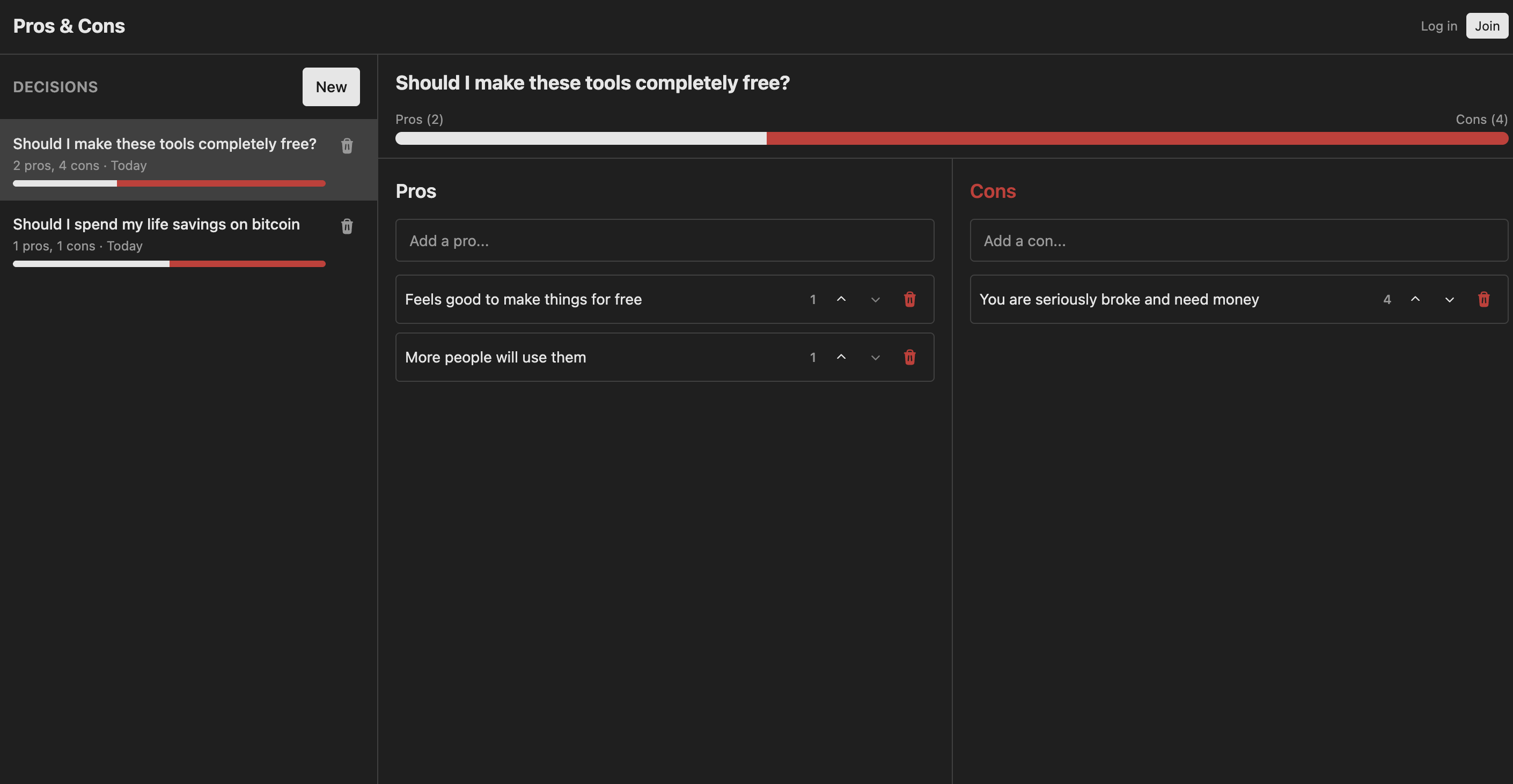Image resolution: width=1513 pixels, height=784 pixels.
Task: Select the bitcoin life savings decision
Action: (156, 225)
